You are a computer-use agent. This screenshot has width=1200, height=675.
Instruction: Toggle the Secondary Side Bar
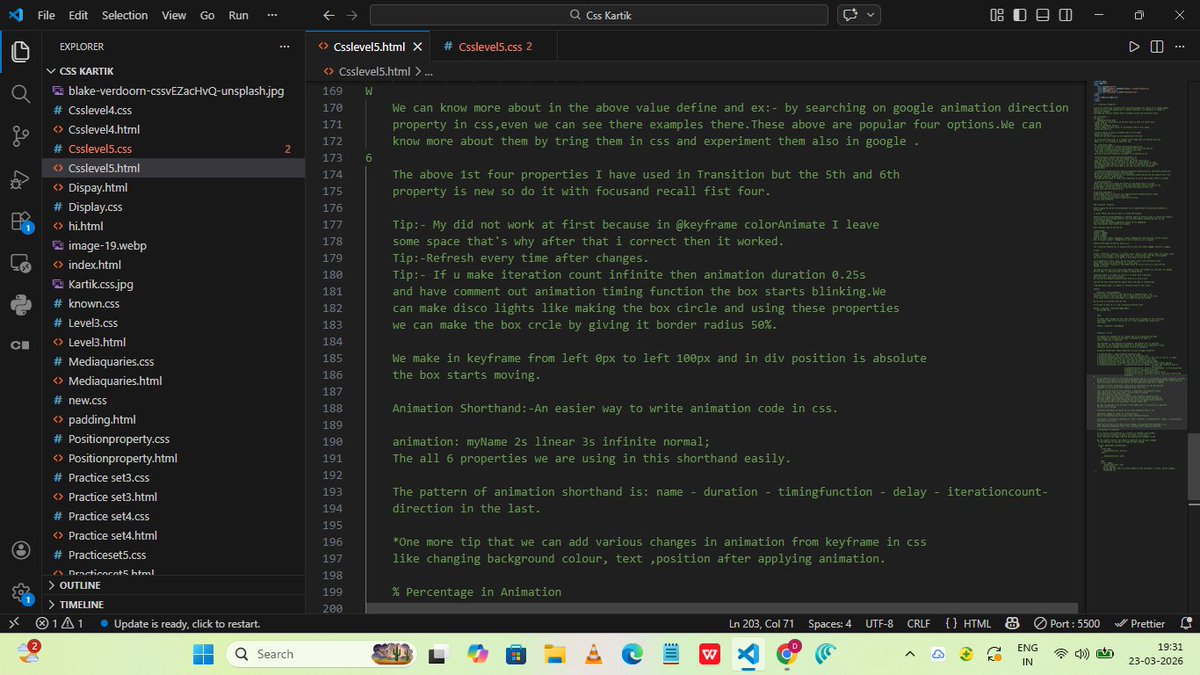[x=1066, y=15]
